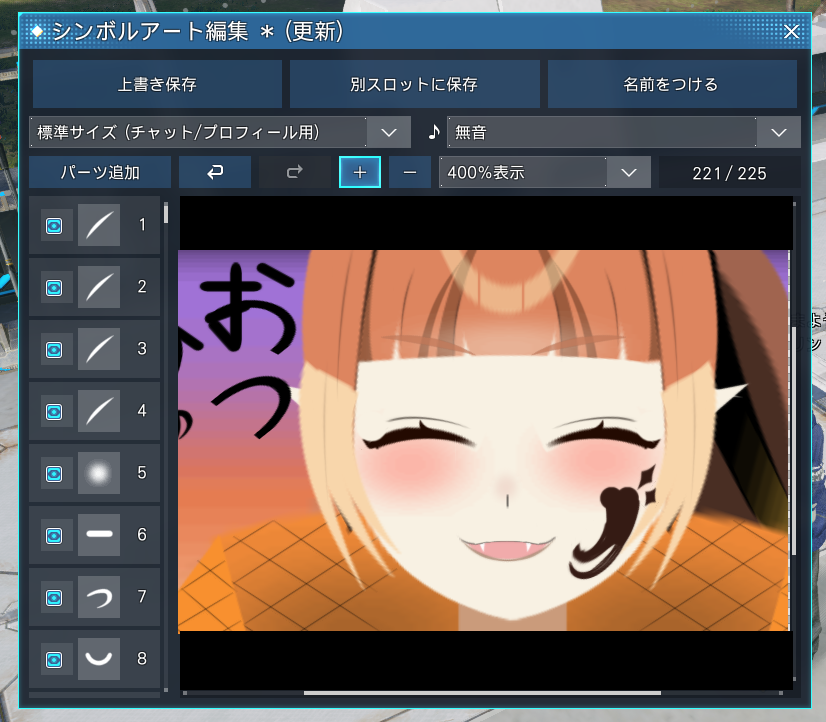This screenshot has width=826, height=722.
Task: Select the horizontal bar thumbnail of layer 6
Action: 99,535
